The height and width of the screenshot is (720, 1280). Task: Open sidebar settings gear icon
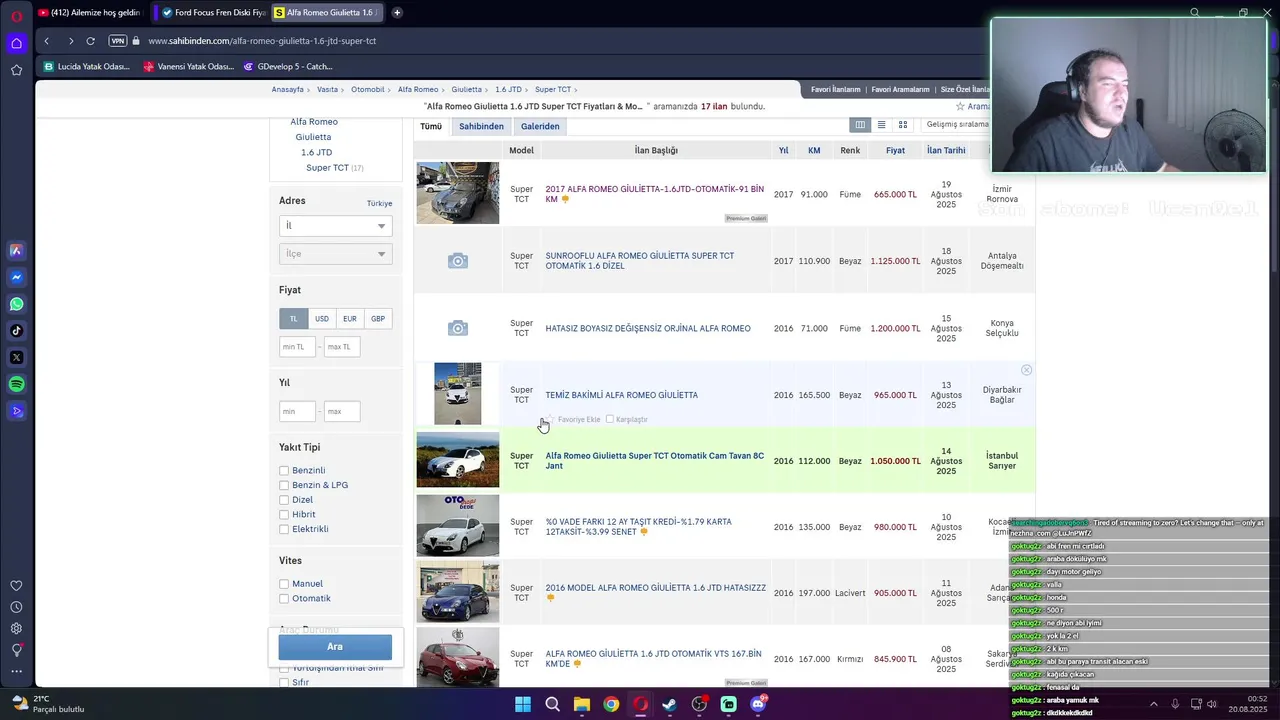point(16,628)
